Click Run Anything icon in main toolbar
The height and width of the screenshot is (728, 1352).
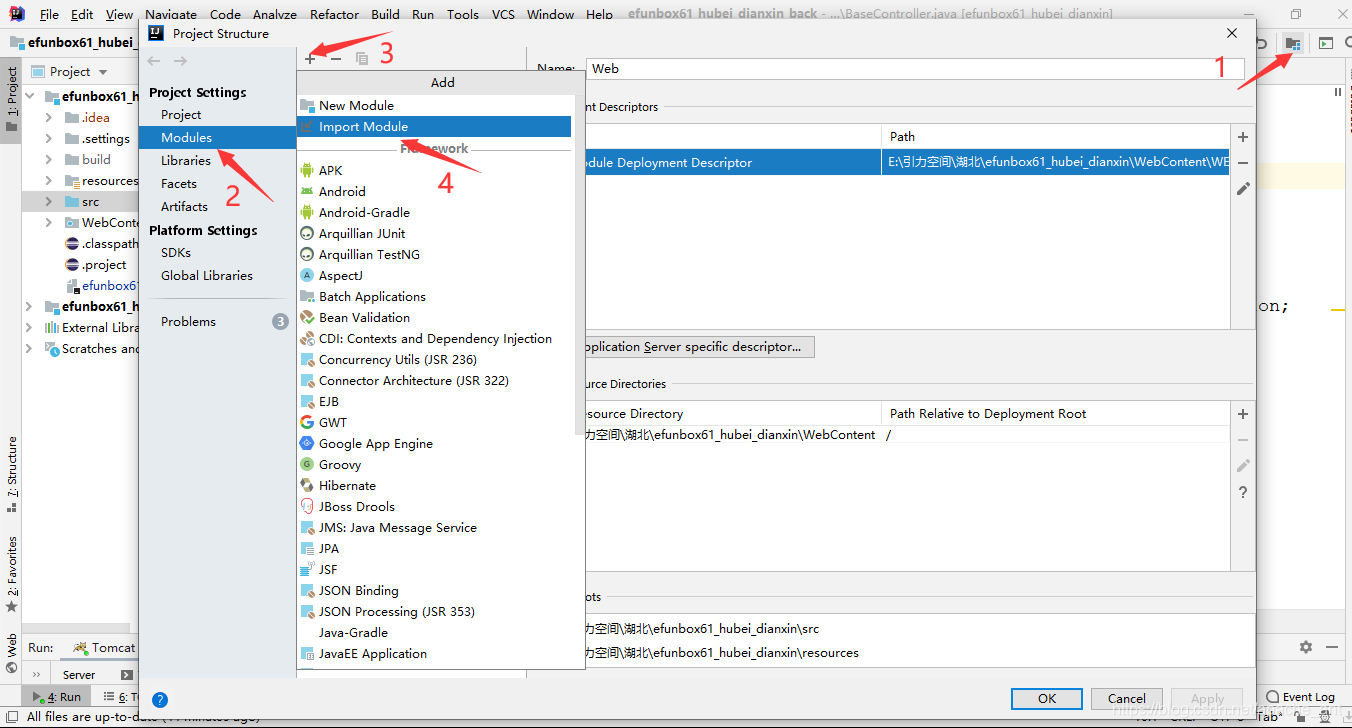[x=1325, y=43]
